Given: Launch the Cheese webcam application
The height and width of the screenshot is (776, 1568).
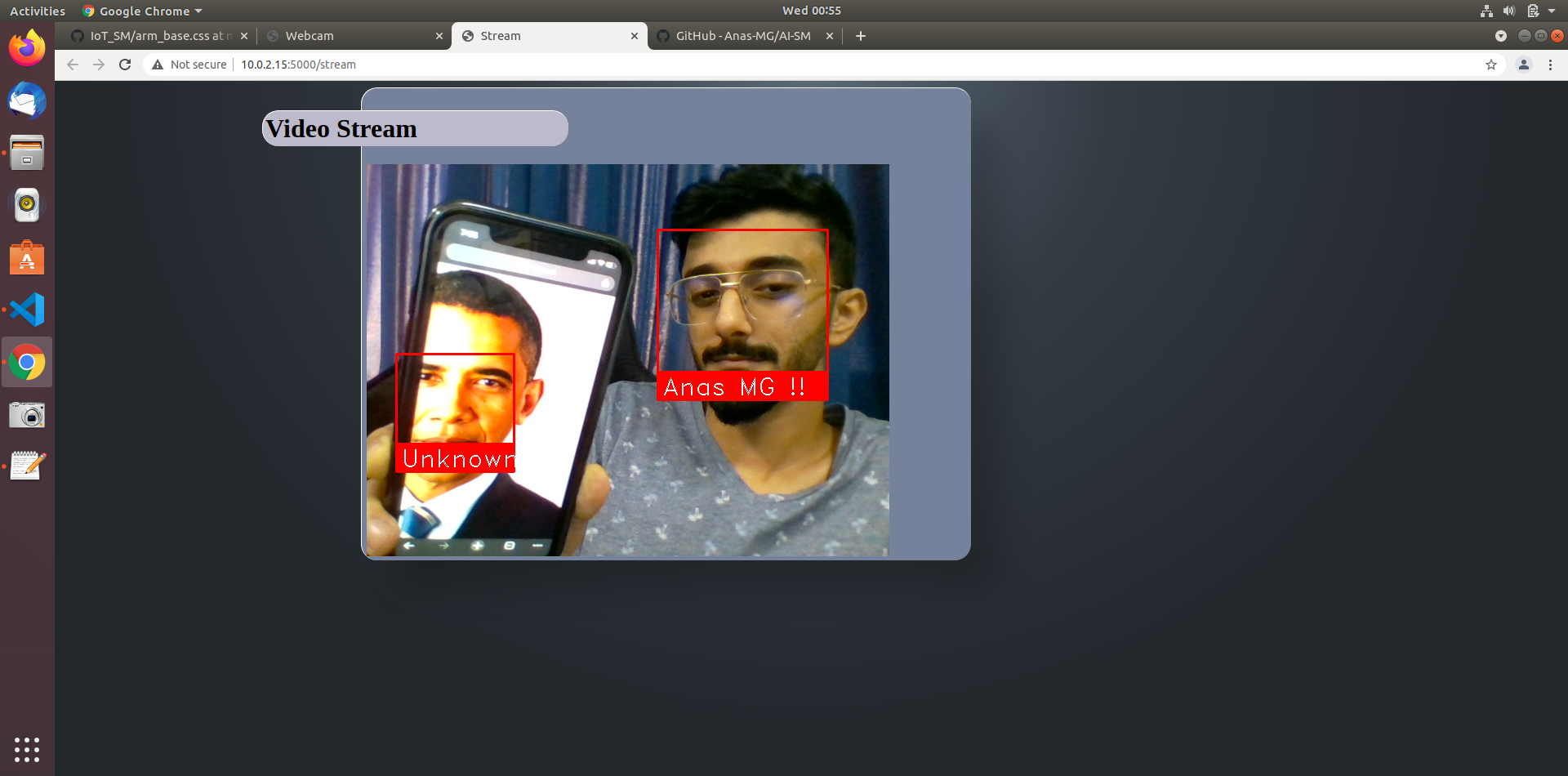Looking at the screenshot, I should click(27, 414).
